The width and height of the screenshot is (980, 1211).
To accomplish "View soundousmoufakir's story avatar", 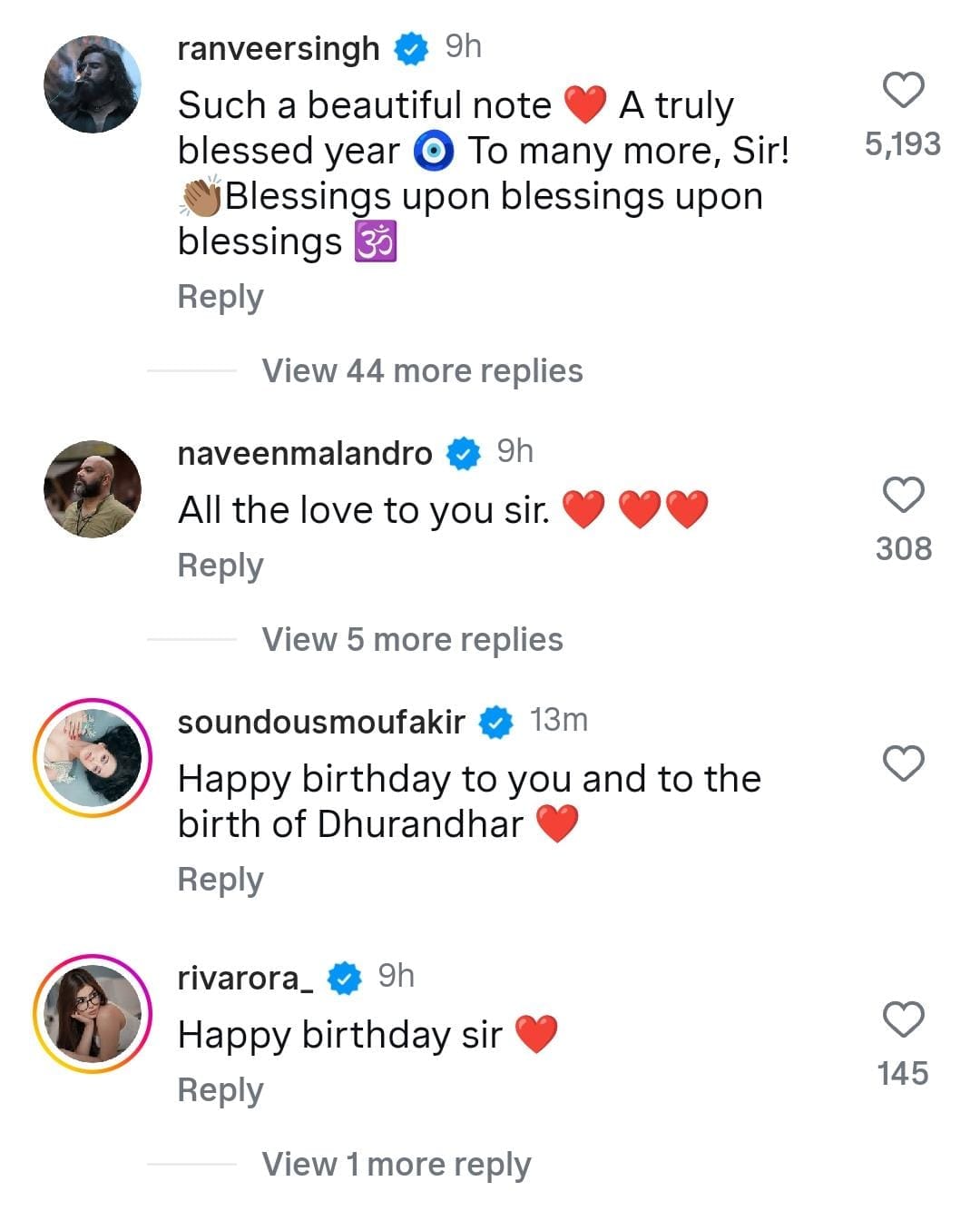I will [93, 758].
